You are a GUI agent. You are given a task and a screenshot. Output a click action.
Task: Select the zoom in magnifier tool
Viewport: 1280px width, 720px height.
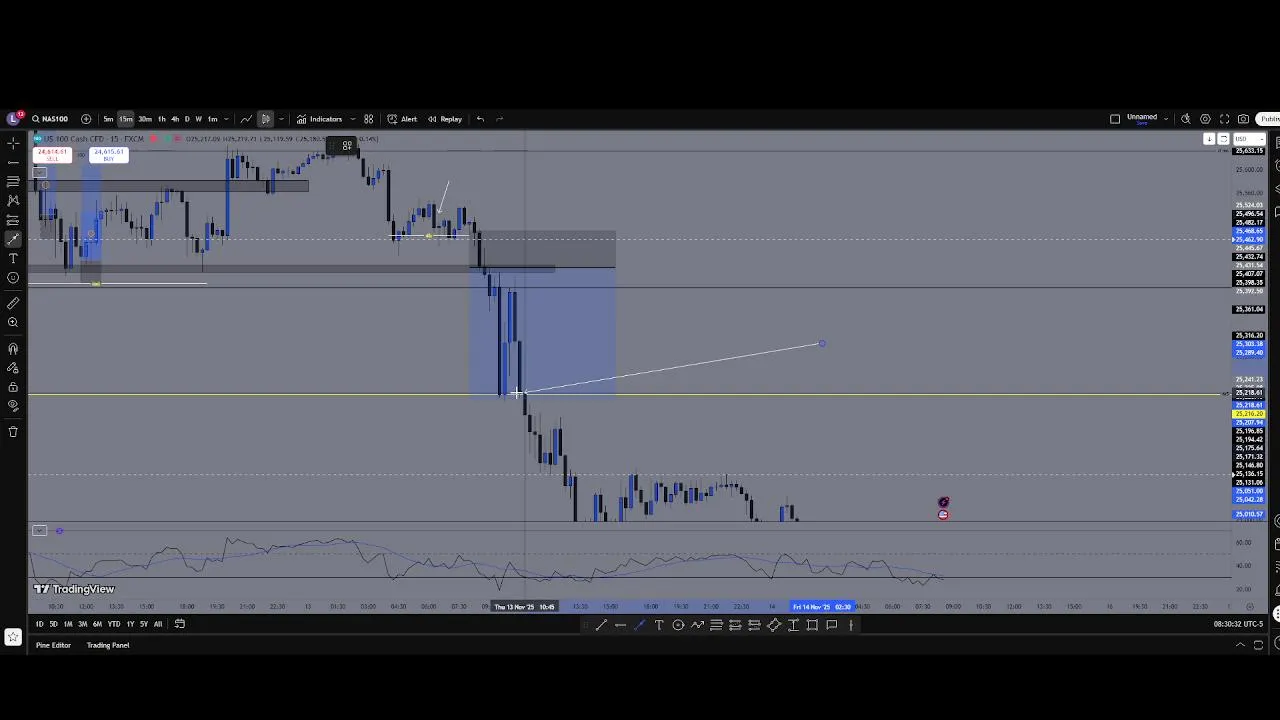pyautogui.click(x=13, y=322)
